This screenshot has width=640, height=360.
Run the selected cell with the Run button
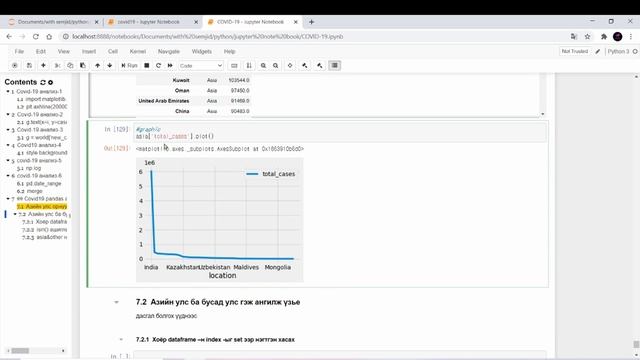(129, 65)
